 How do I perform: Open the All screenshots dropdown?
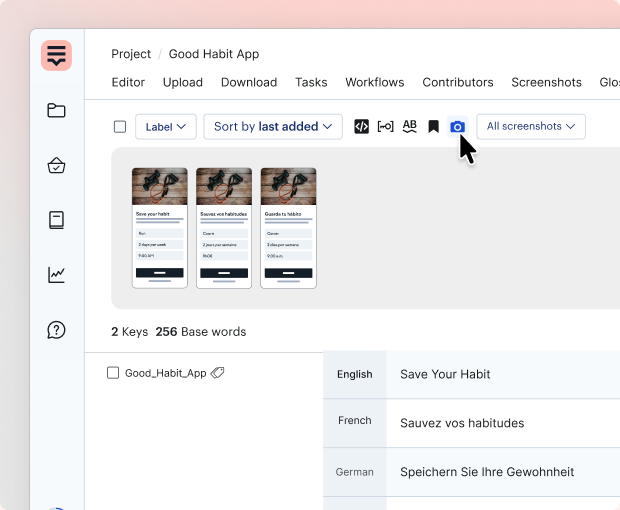pos(531,127)
